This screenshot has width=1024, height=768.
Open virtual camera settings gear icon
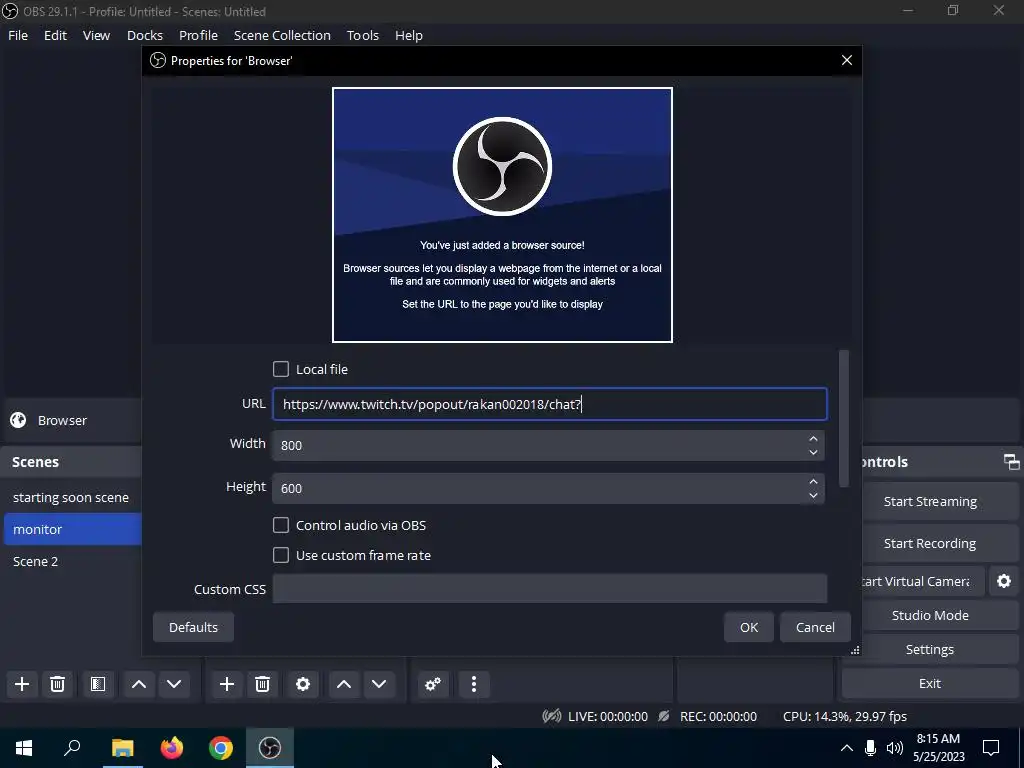coord(1004,581)
